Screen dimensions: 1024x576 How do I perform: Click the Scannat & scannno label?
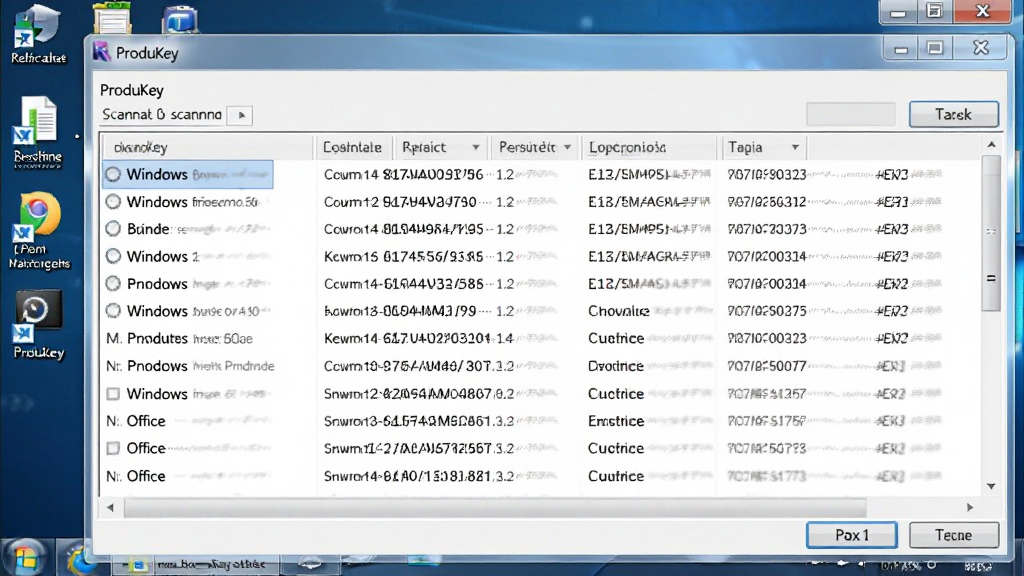pos(162,115)
